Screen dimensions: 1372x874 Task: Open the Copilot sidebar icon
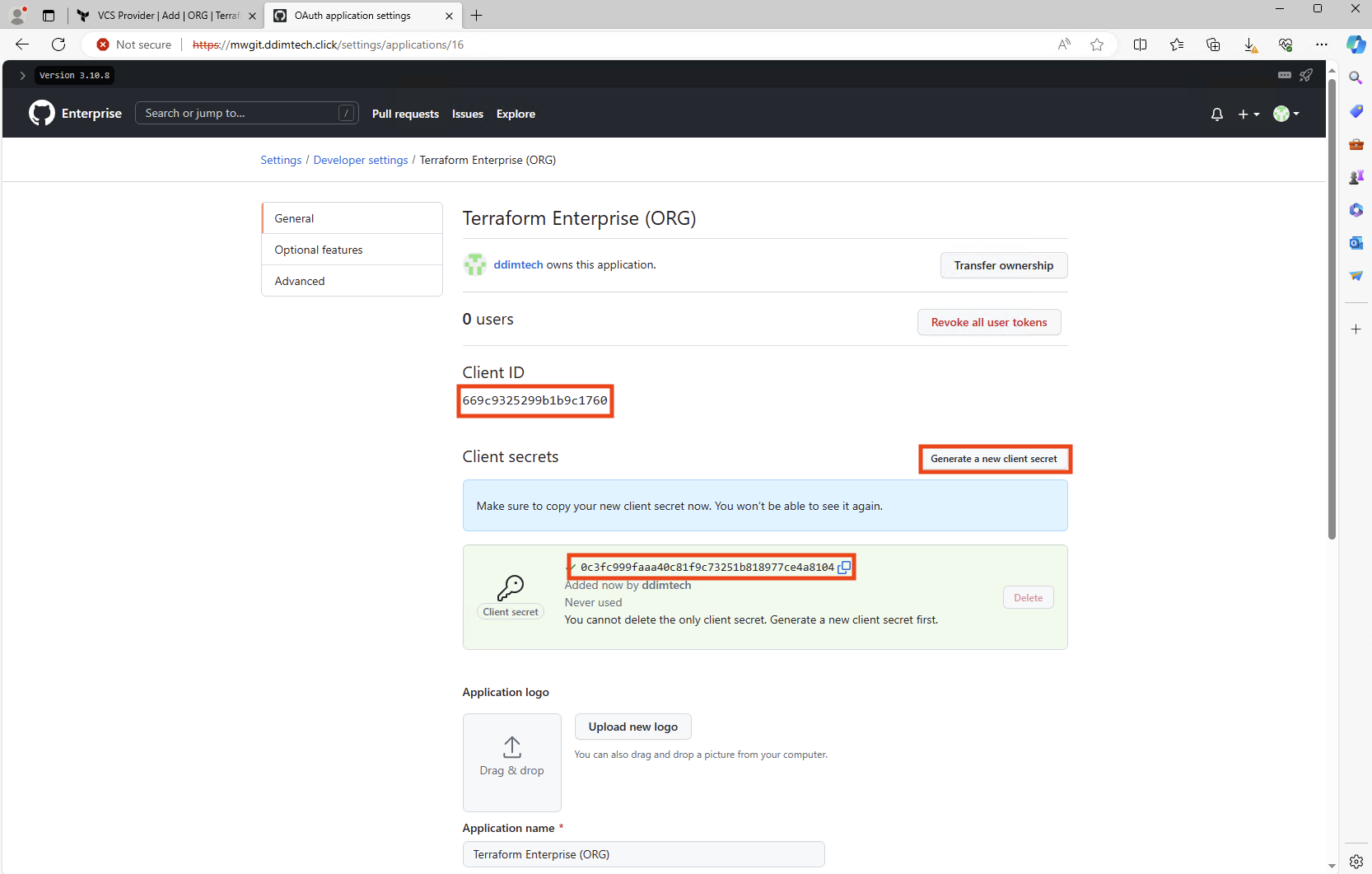coord(1356,44)
